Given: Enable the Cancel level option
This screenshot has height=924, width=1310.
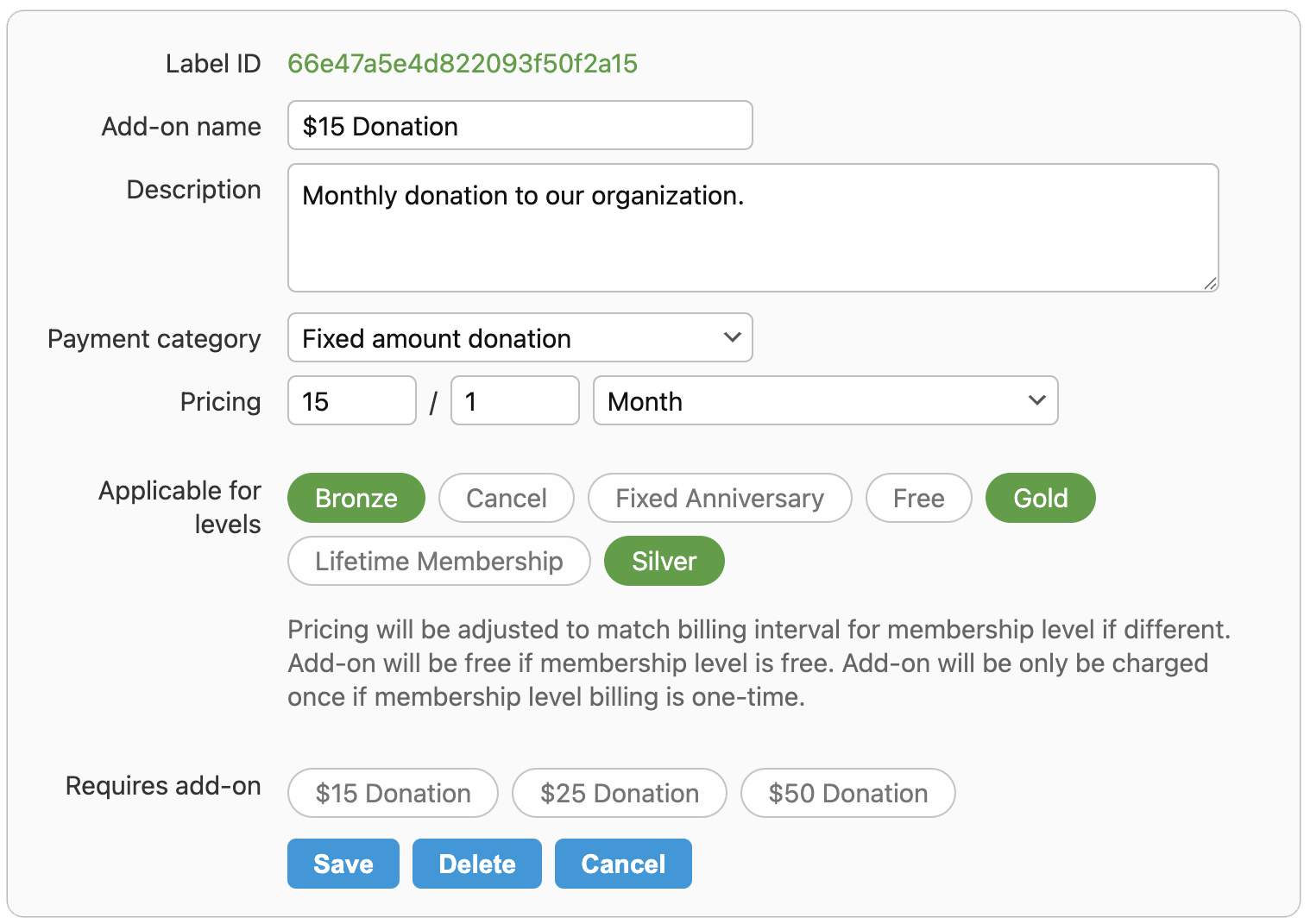Looking at the screenshot, I should [506, 498].
